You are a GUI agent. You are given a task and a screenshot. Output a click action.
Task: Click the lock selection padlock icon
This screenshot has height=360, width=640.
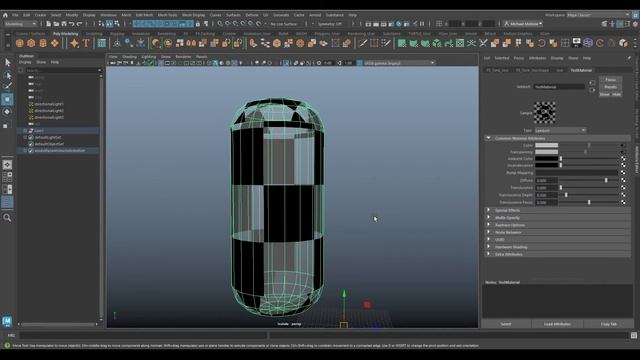tap(198, 24)
